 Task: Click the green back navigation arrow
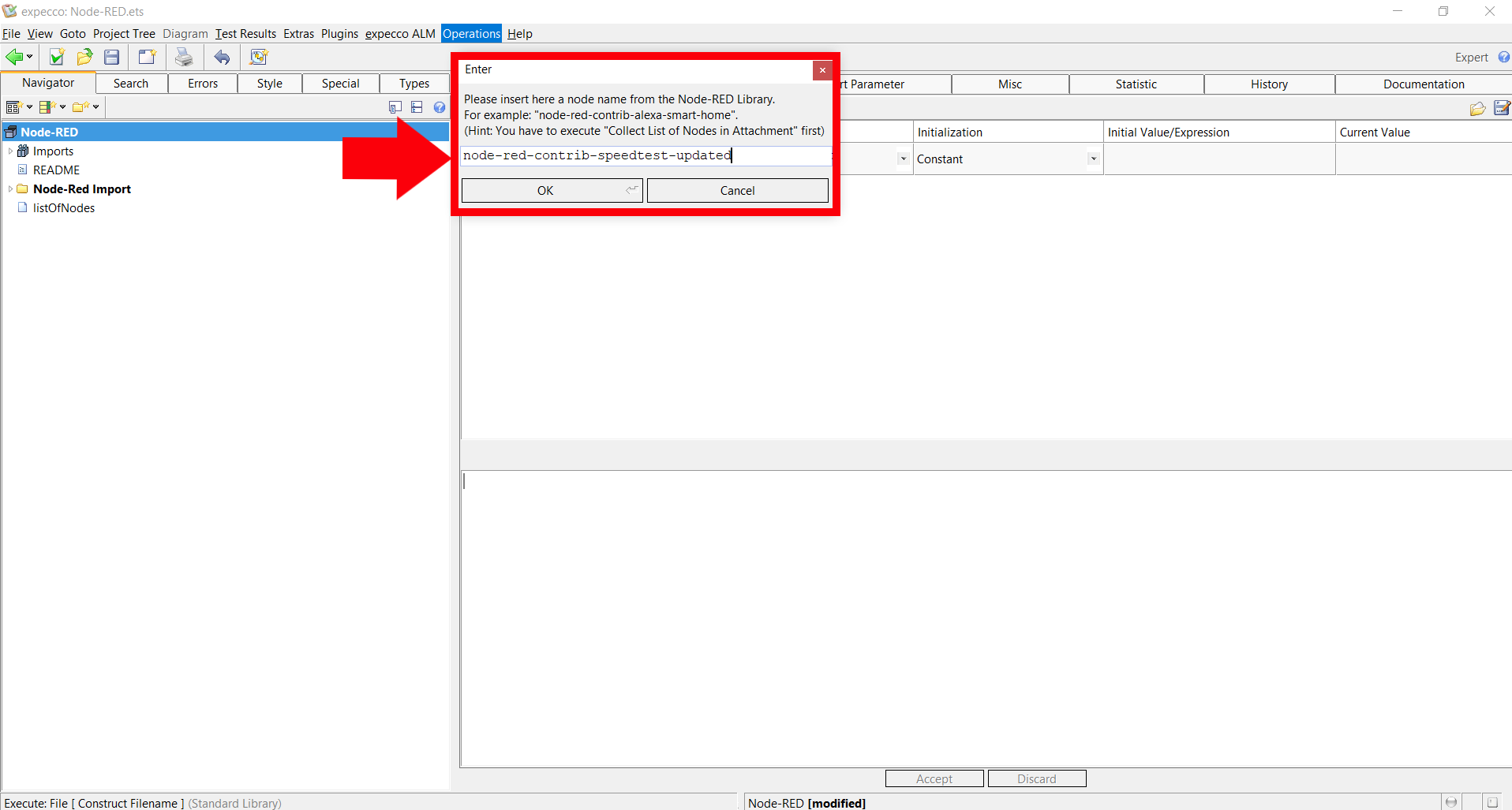(13, 57)
